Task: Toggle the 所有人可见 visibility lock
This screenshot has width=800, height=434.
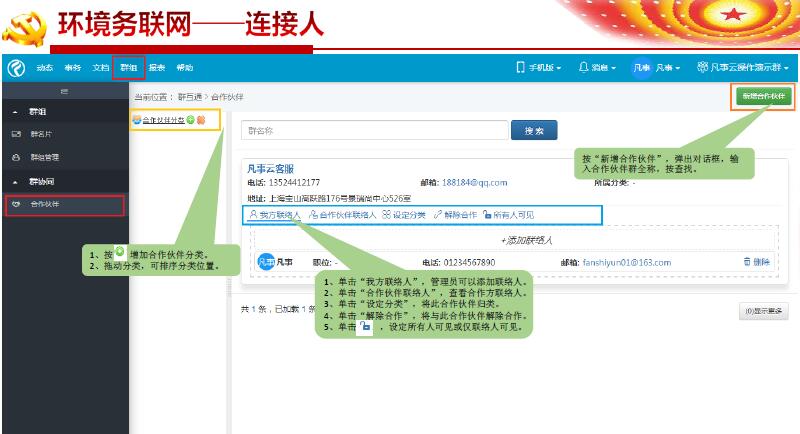Action: 508,215
